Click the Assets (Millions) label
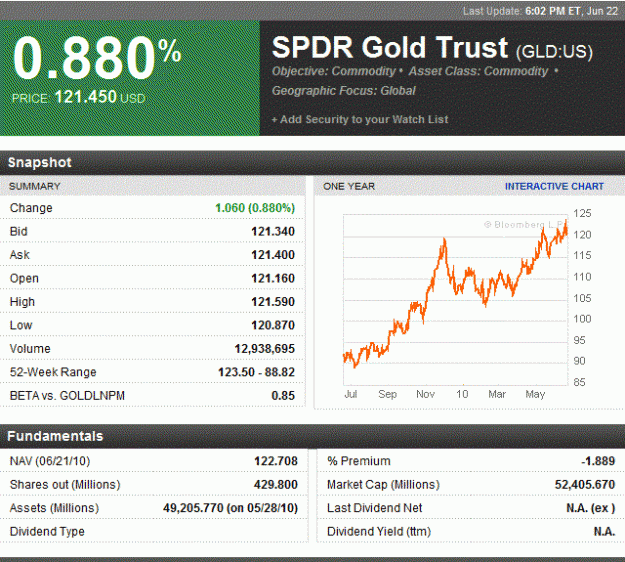 tap(54, 508)
